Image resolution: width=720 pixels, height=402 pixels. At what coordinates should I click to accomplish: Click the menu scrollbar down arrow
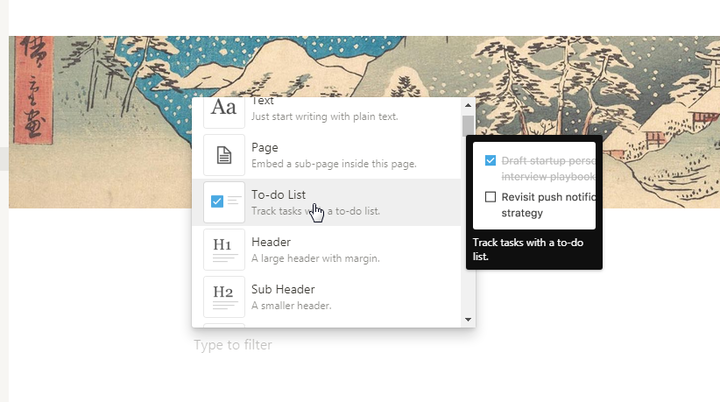468,319
